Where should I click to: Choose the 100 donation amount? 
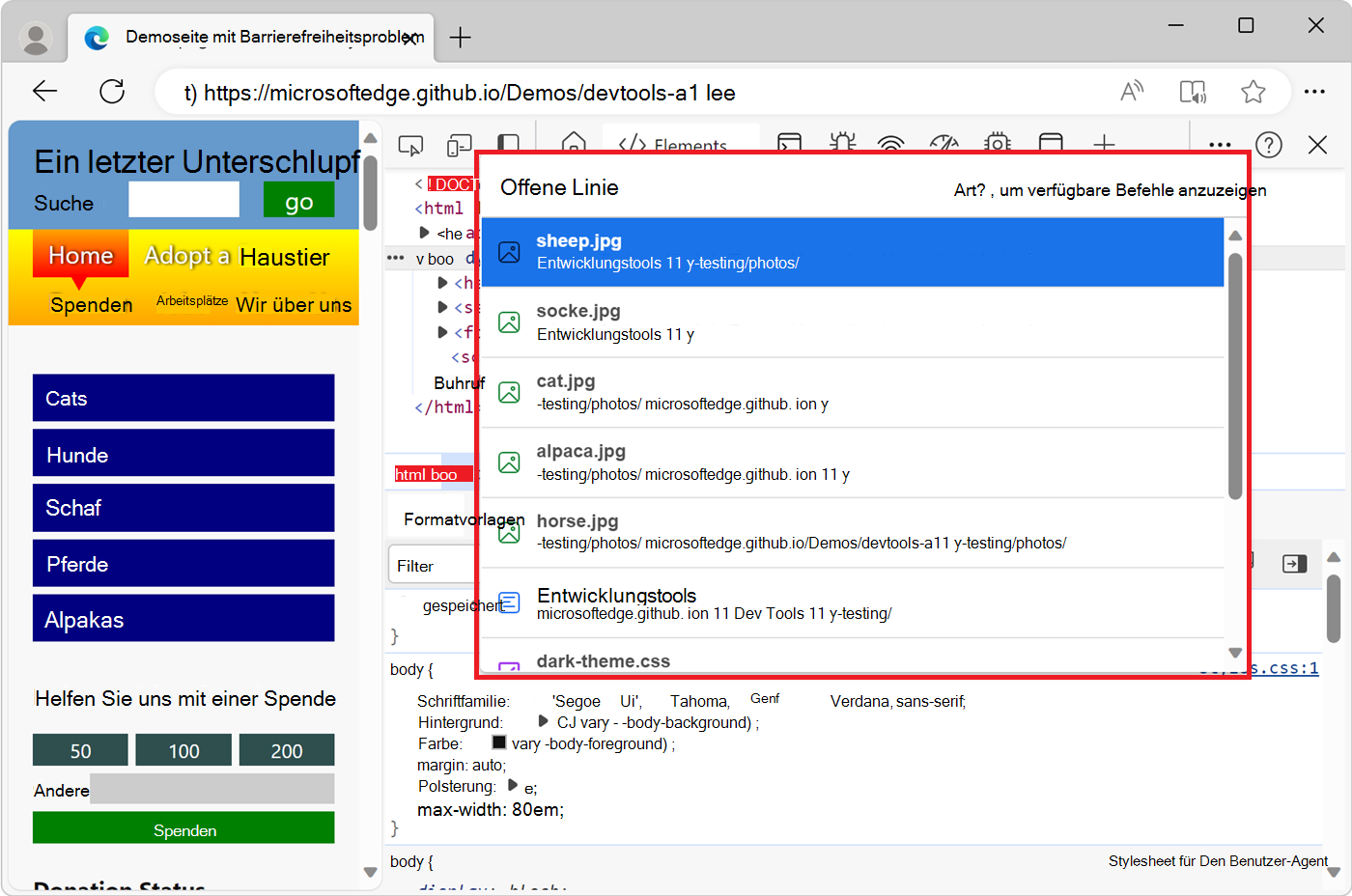pyautogui.click(x=183, y=750)
